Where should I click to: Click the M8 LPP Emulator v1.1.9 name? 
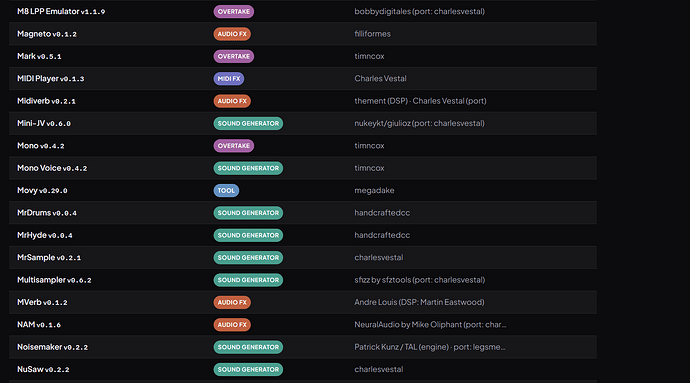tap(61, 11)
